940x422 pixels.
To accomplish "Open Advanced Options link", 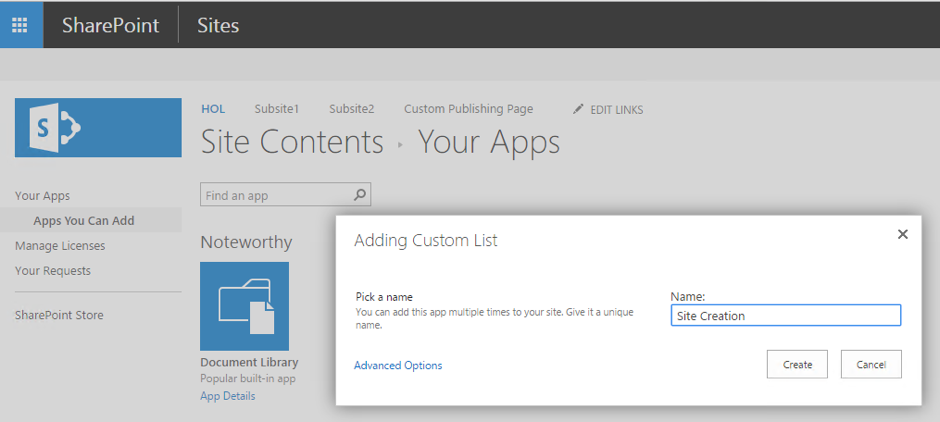I will [398, 365].
